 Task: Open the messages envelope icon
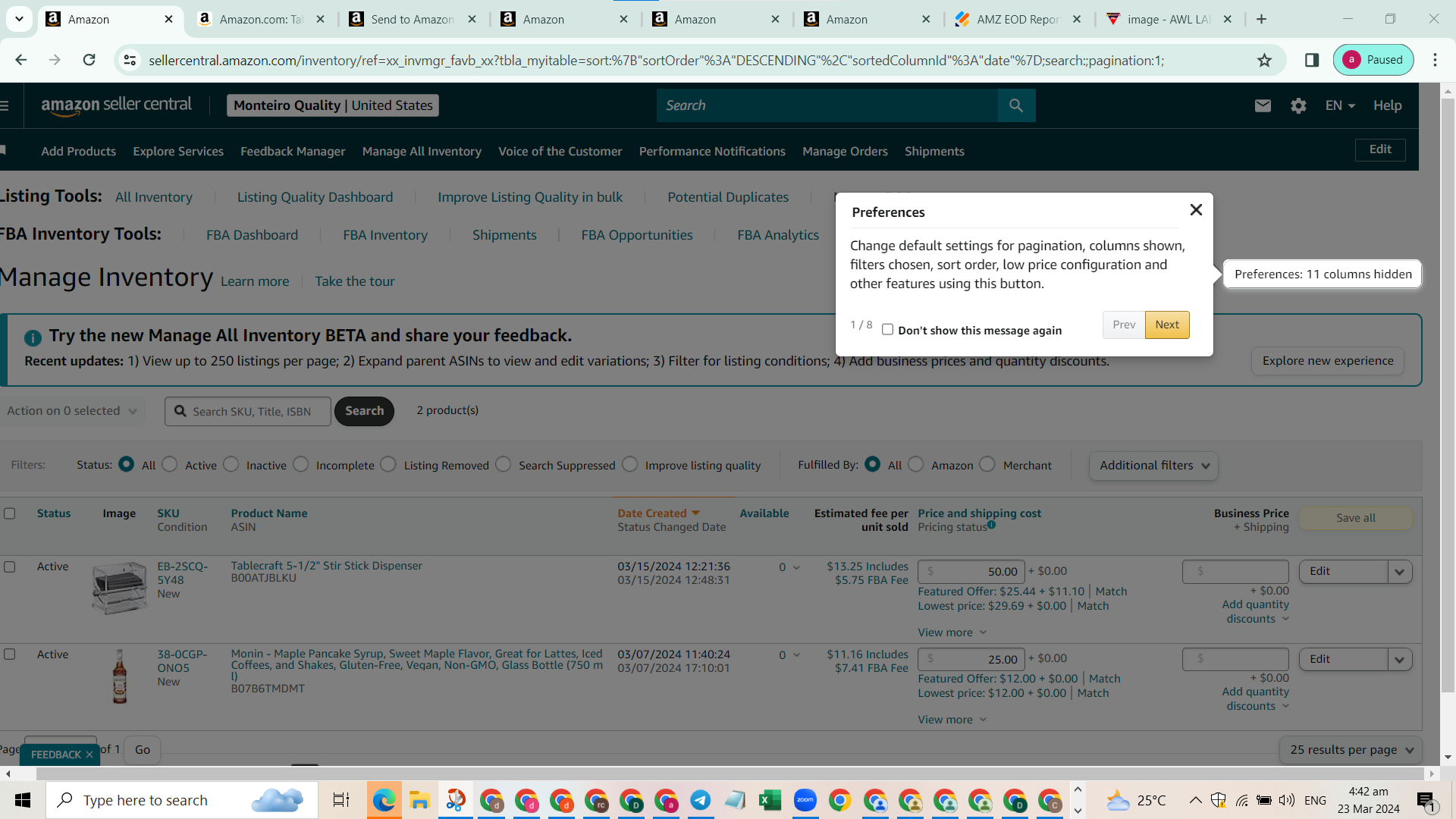pyautogui.click(x=1263, y=105)
